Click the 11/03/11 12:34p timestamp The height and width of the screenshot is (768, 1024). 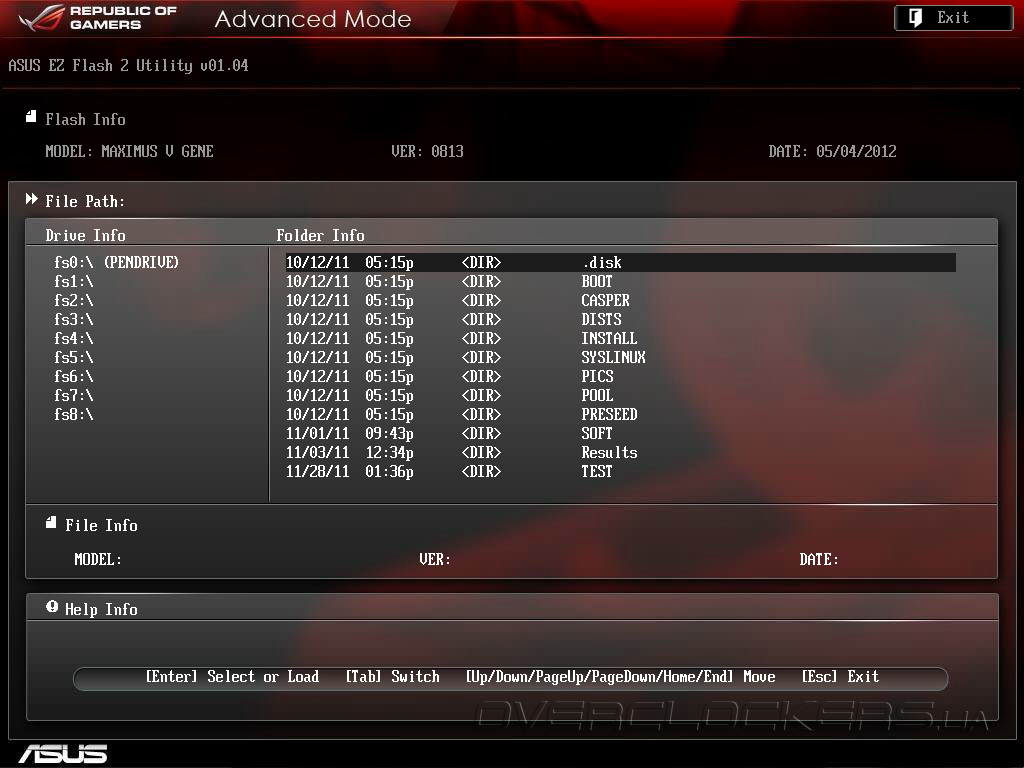(349, 452)
